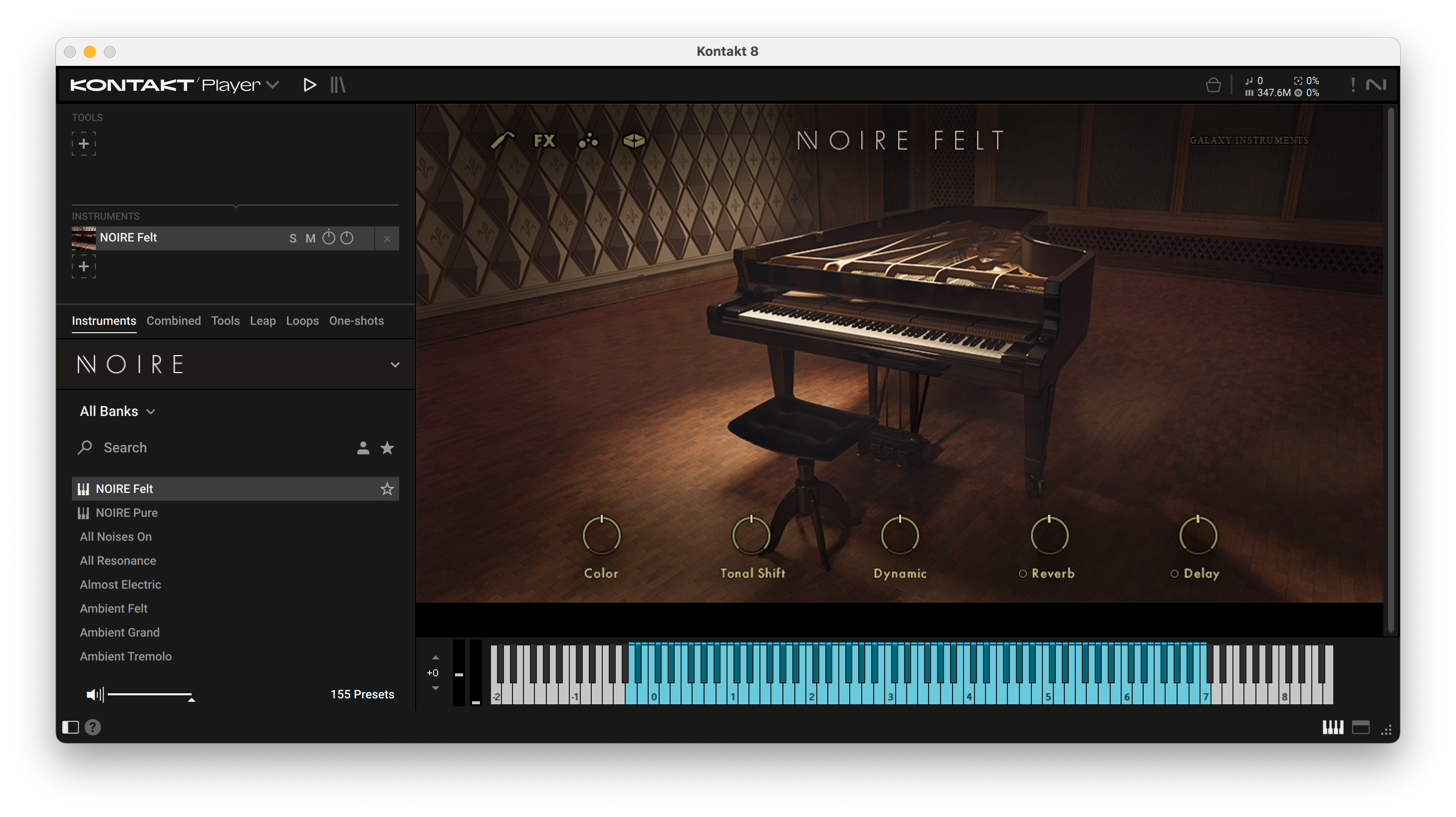Open the Particles engine page
The image size is (1456, 817).
point(588,141)
